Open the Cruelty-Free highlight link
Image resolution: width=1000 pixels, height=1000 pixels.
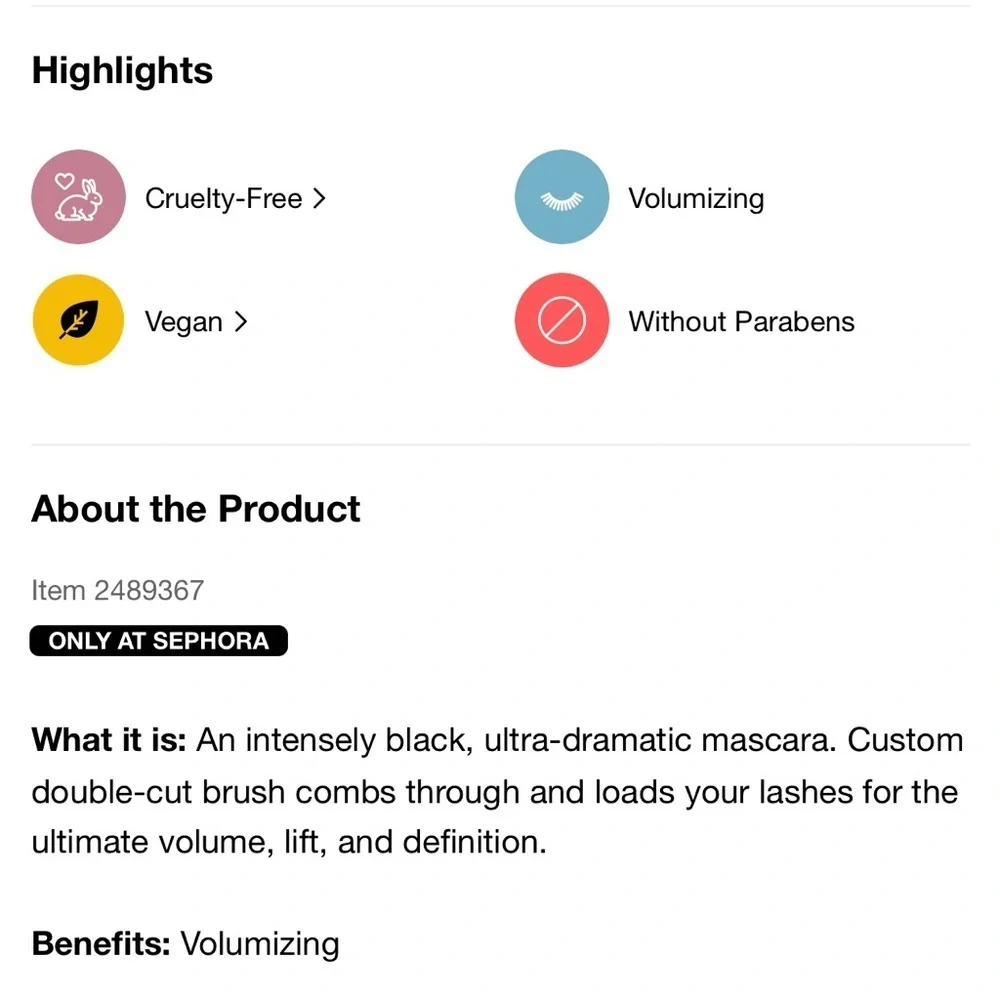tap(236, 198)
